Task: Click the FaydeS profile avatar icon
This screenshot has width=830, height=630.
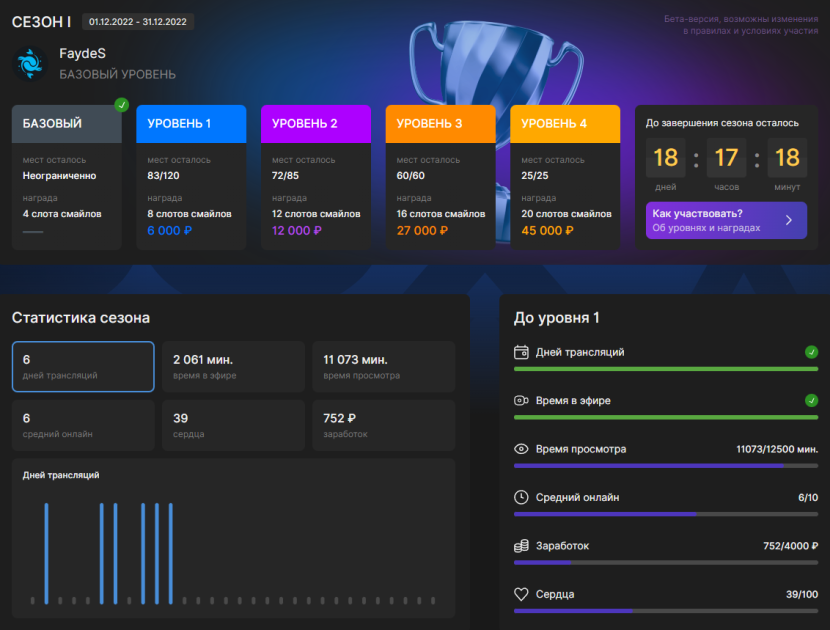Action: point(30,64)
